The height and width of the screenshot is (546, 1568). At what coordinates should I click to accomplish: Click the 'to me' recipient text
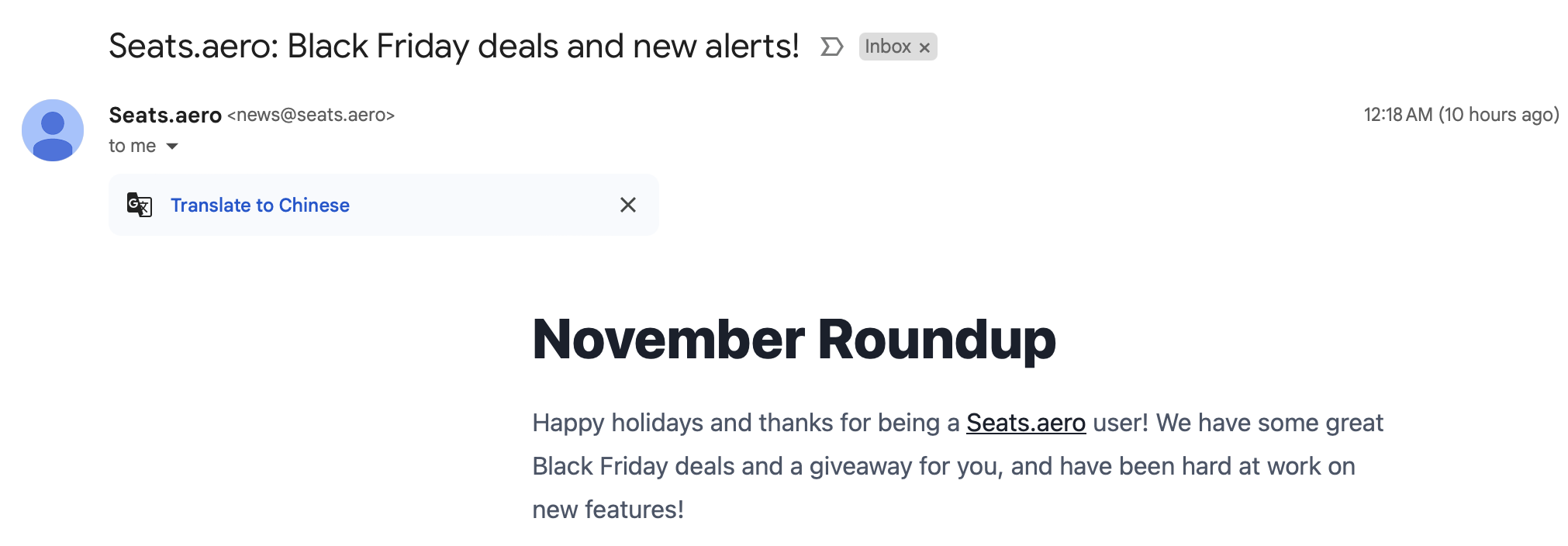[133, 146]
